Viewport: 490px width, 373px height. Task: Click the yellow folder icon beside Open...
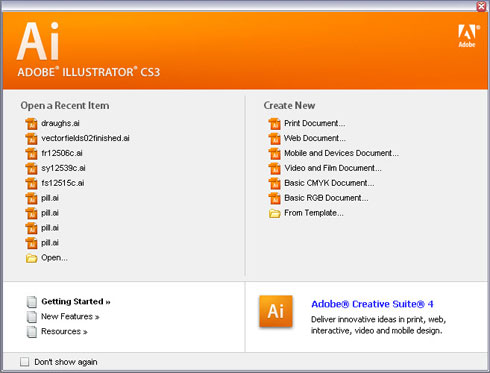click(x=31, y=258)
